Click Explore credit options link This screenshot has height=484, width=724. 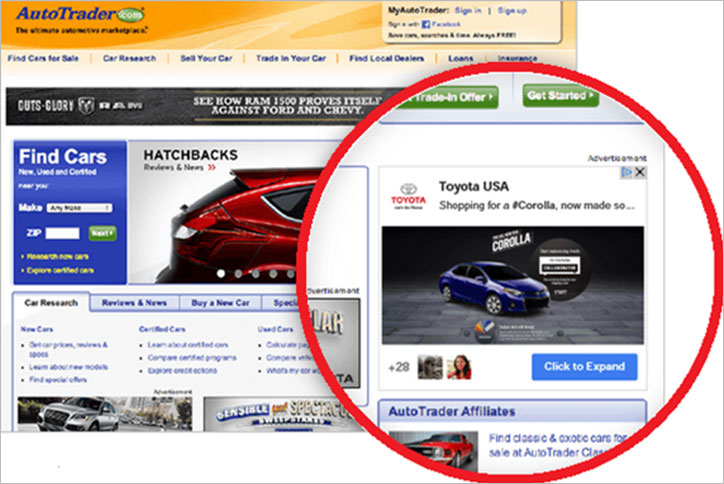tap(182, 370)
